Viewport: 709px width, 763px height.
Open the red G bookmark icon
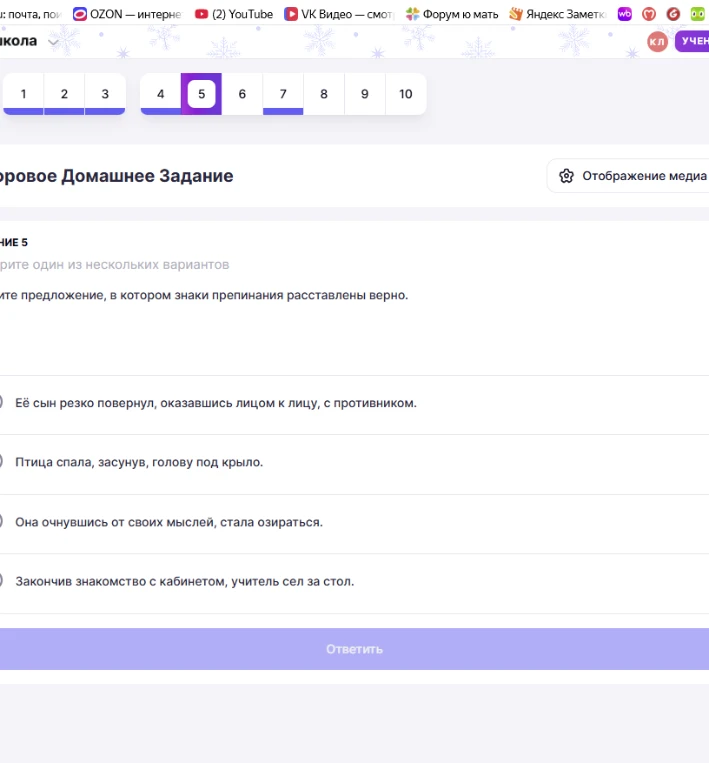(673, 14)
